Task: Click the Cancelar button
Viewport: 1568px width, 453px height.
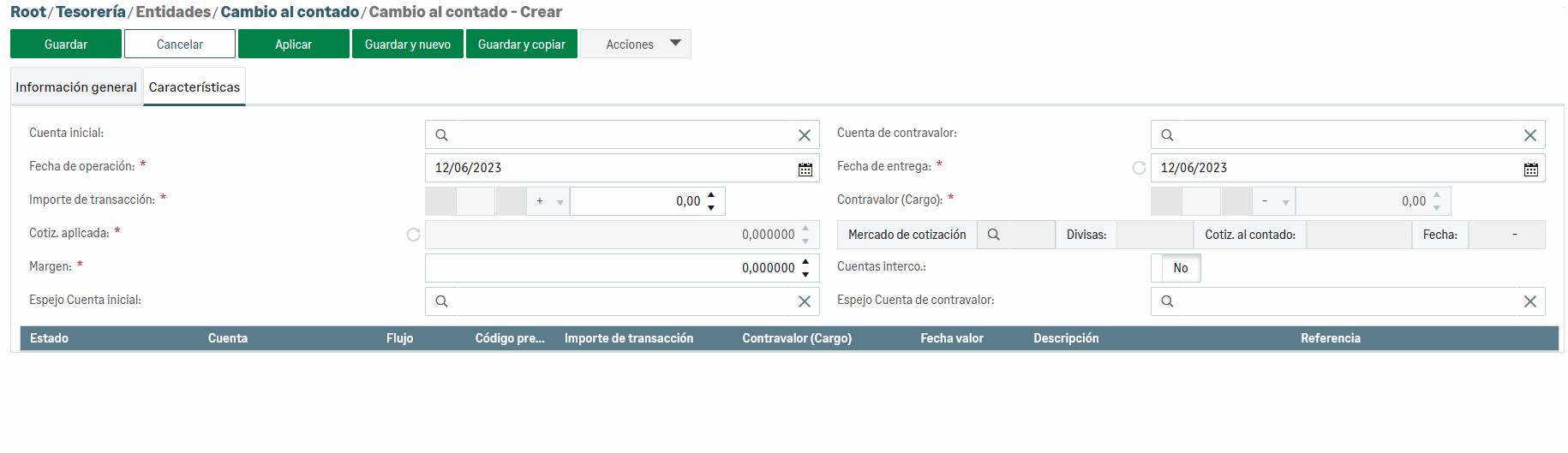Action: pos(180,45)
